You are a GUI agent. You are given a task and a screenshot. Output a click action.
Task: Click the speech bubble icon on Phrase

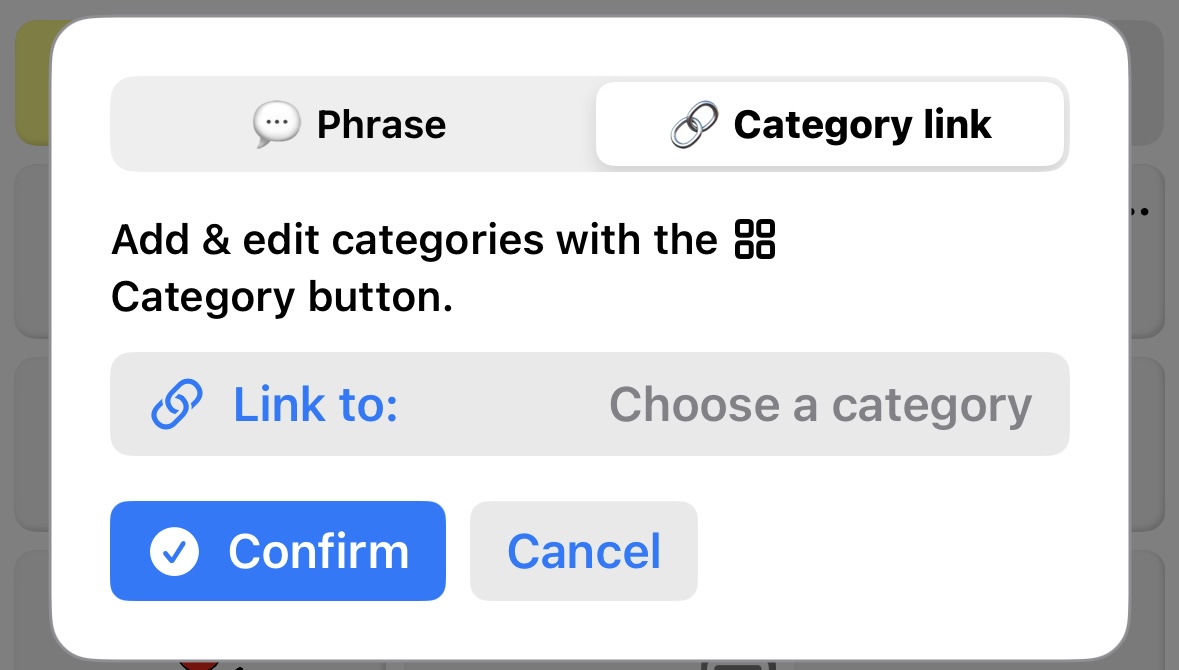coord(276,125)
